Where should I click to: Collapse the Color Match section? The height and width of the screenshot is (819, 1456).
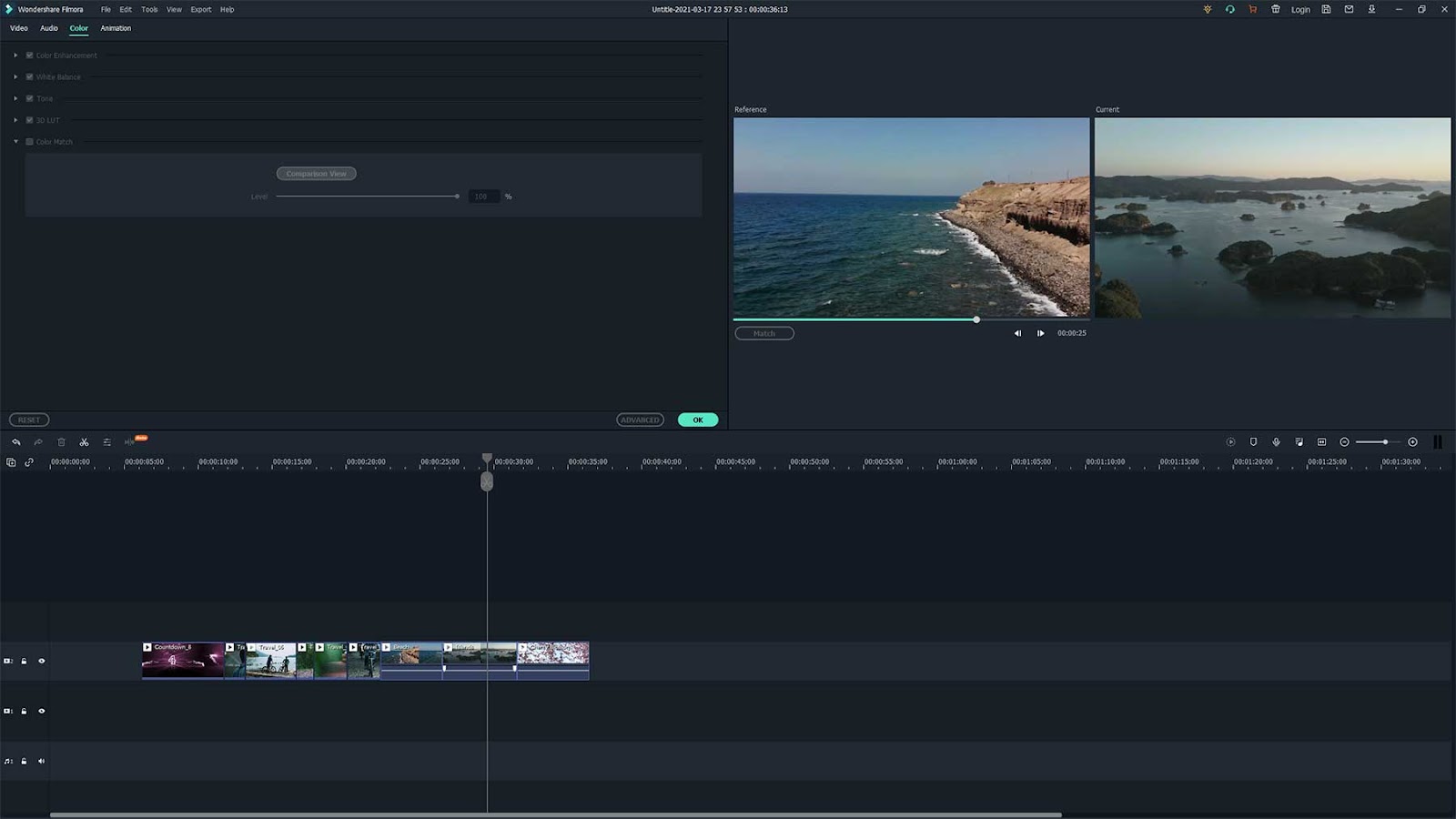pyautogui.click(x=15, y=142)
